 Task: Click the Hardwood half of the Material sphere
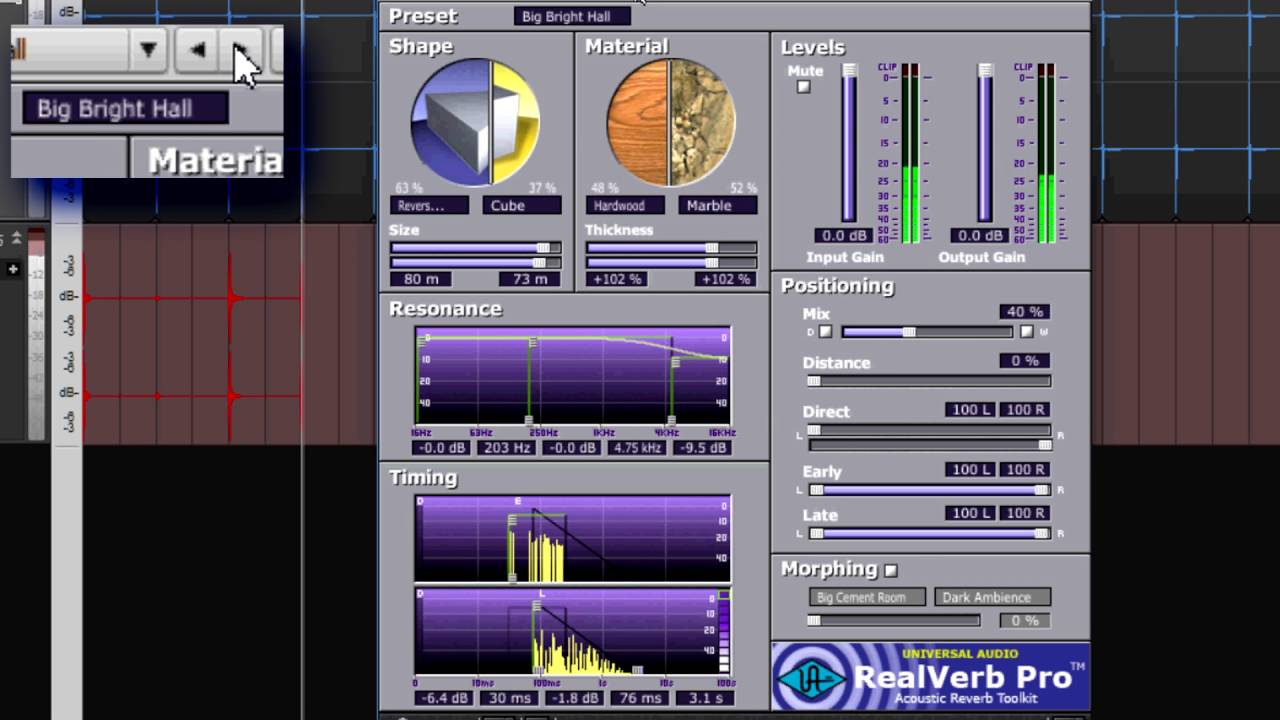point(636,122)
